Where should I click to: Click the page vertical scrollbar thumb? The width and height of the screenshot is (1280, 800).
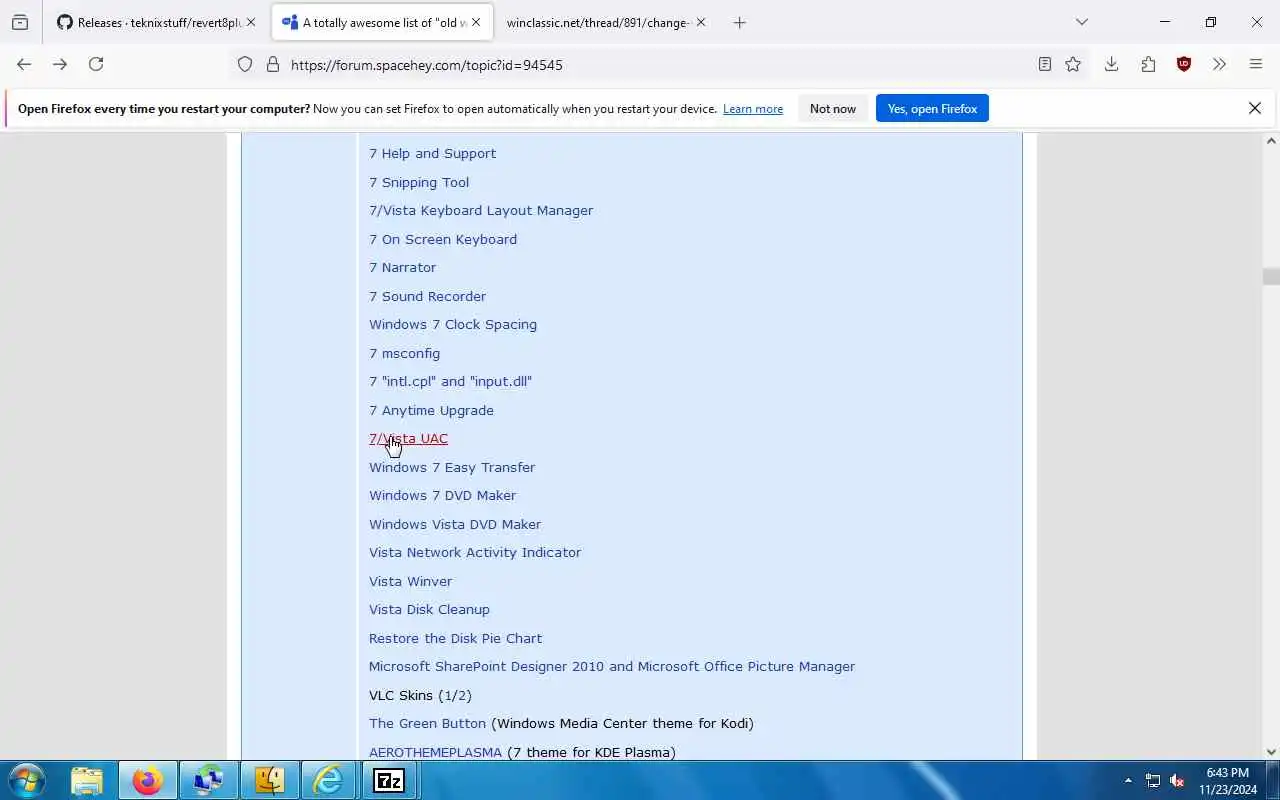[x=1271, y=276]
